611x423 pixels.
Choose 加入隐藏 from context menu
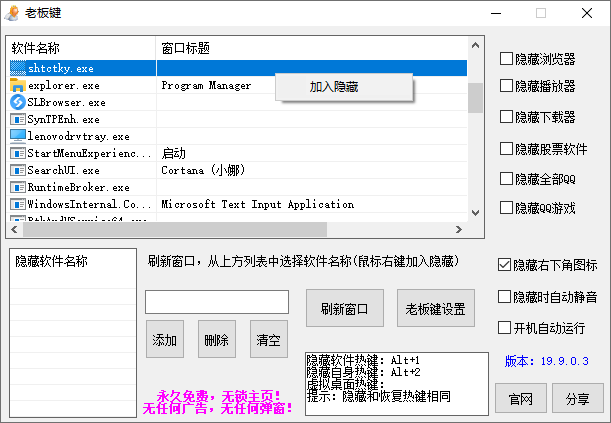pos(334,87)
